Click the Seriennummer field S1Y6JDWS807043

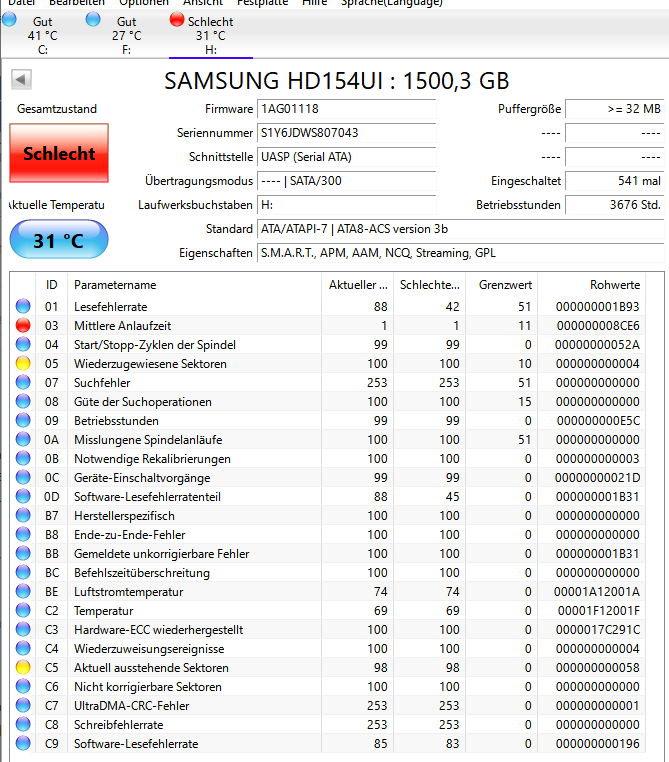pyautogui.click(x=346, y=133)
